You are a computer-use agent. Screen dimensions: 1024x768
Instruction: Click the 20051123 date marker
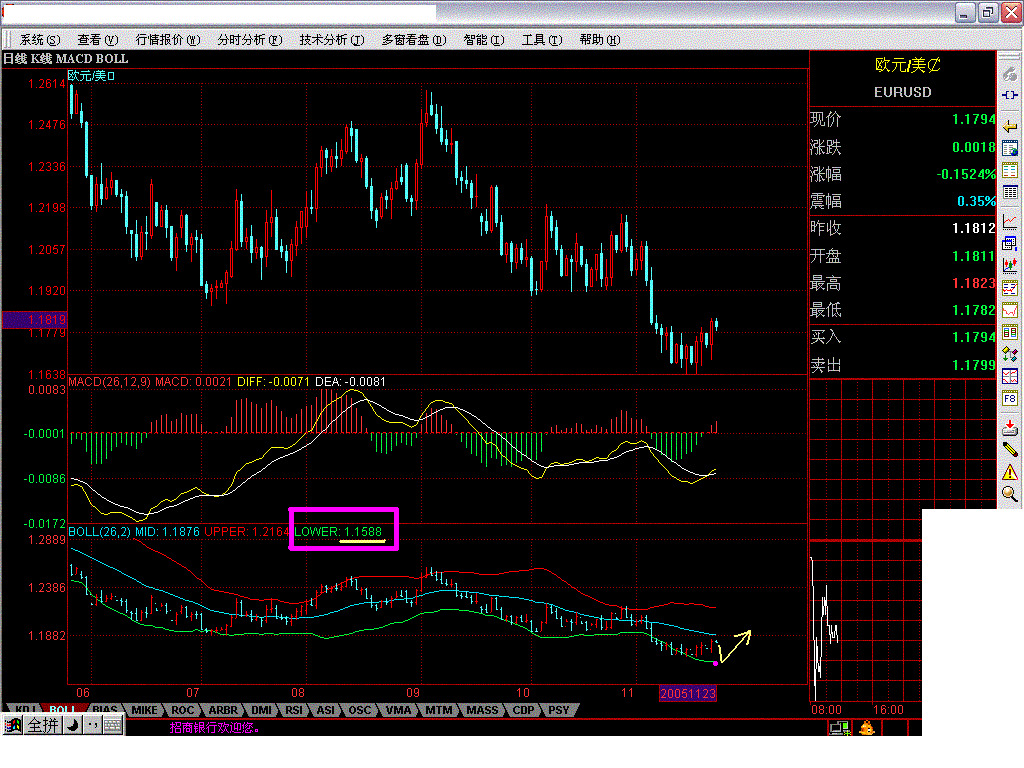[688, 694]
